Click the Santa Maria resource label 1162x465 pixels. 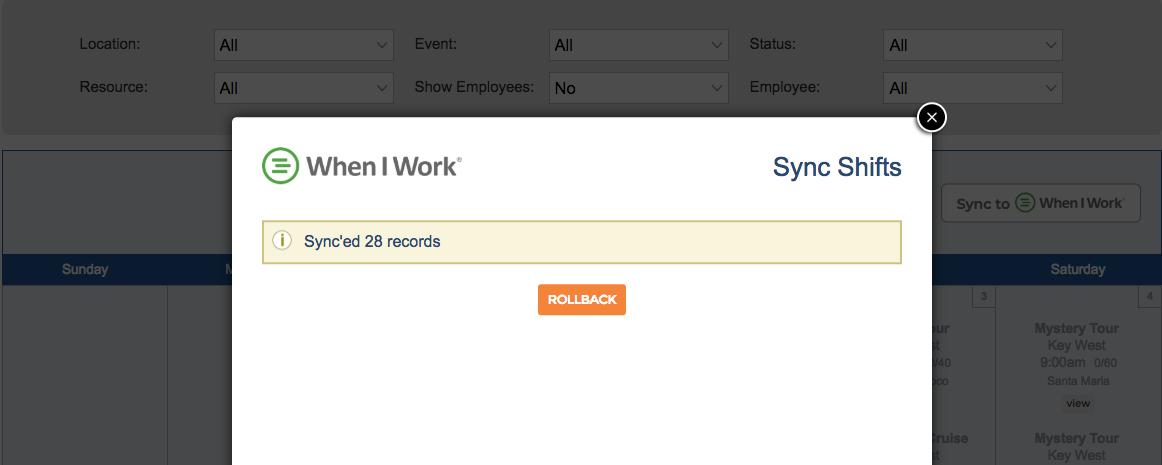pos(1078,381)
